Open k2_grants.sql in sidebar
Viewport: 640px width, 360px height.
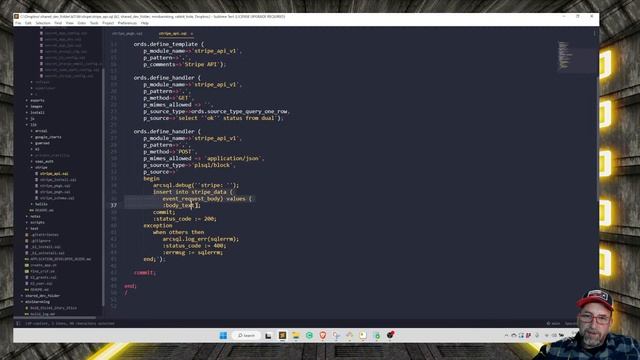coord(43,278)
